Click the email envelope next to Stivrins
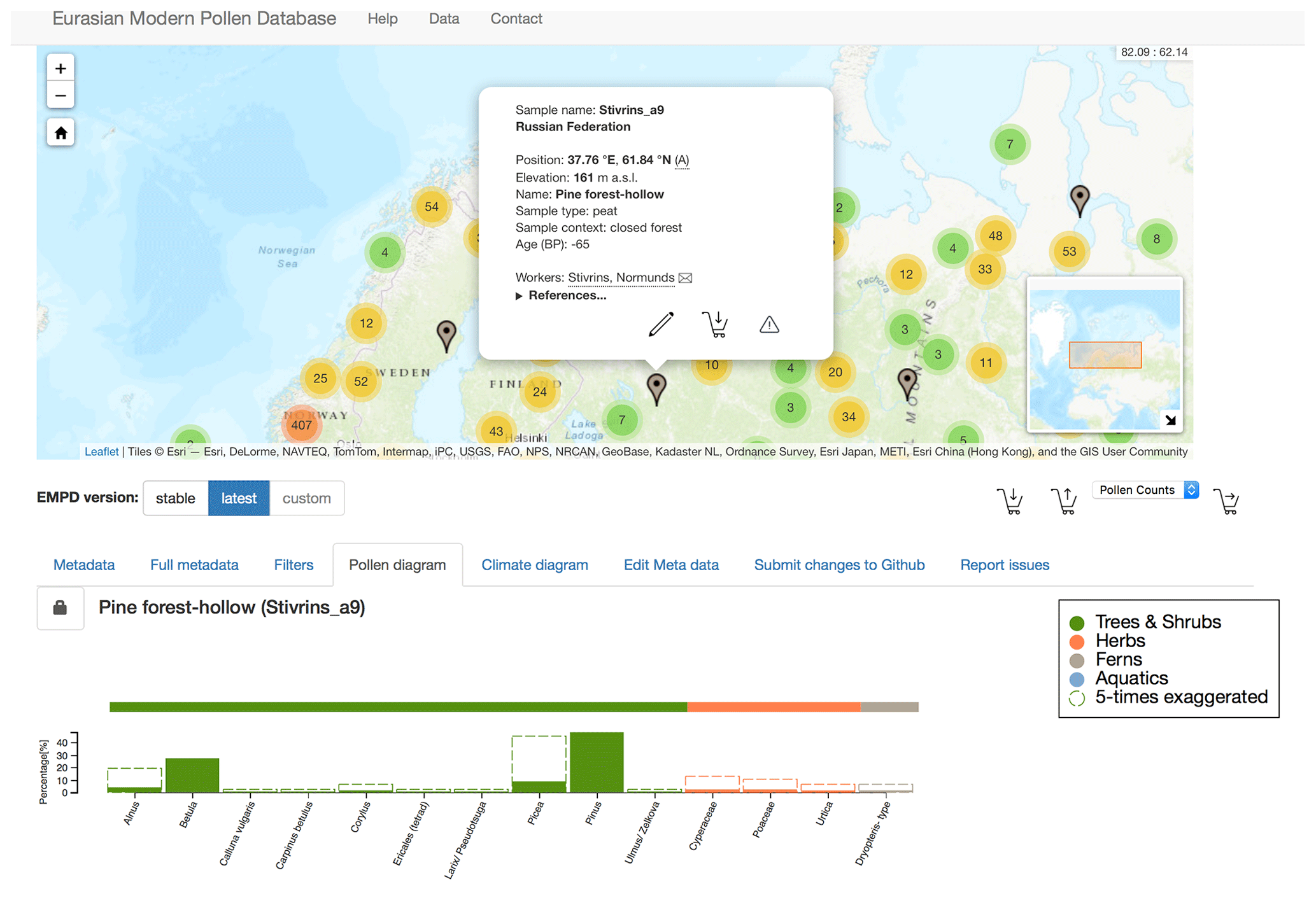This screenshot has height=910, width=1316. [x=685, y=278]
